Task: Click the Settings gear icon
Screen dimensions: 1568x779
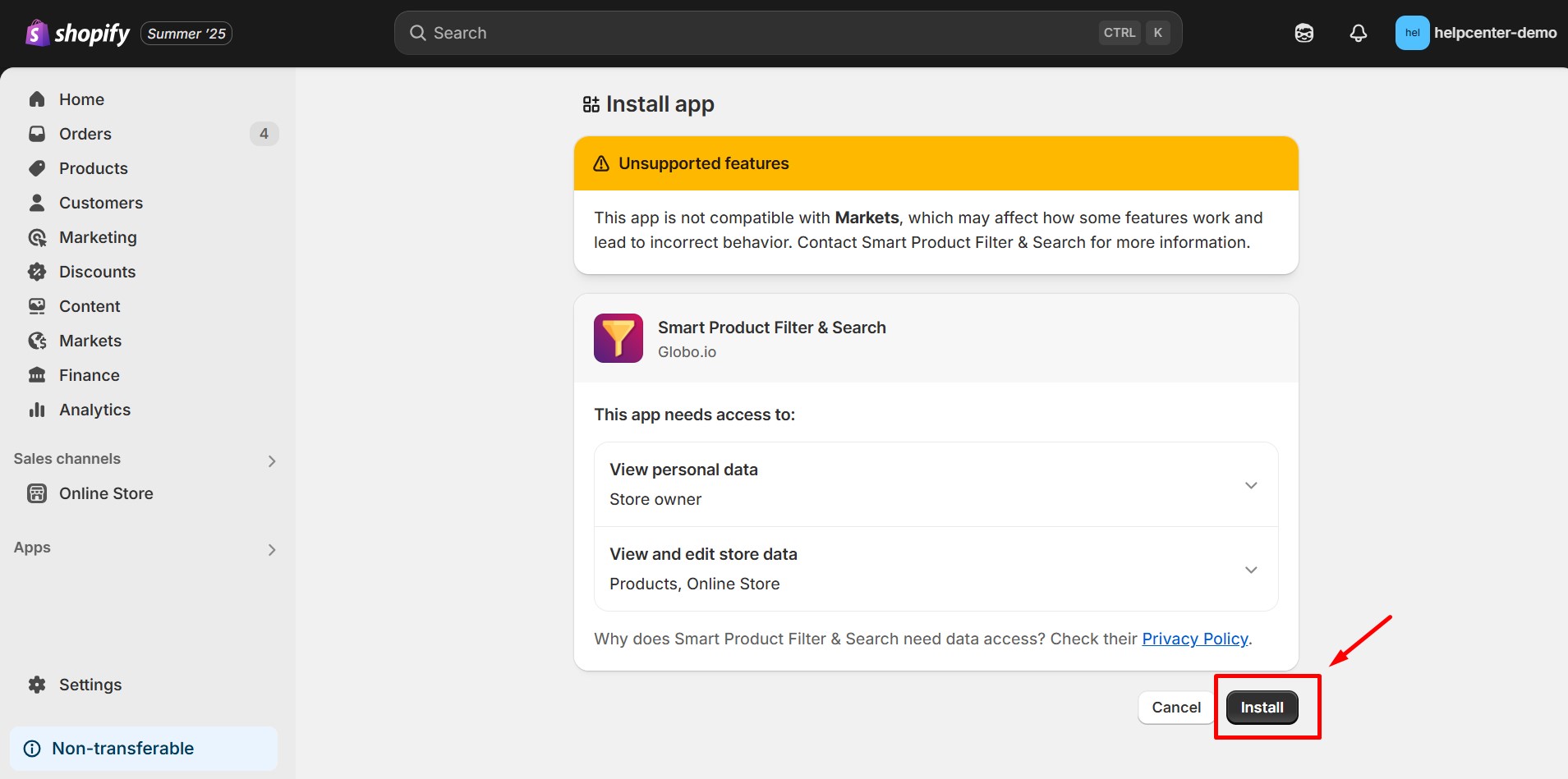Action: [37, 685]
